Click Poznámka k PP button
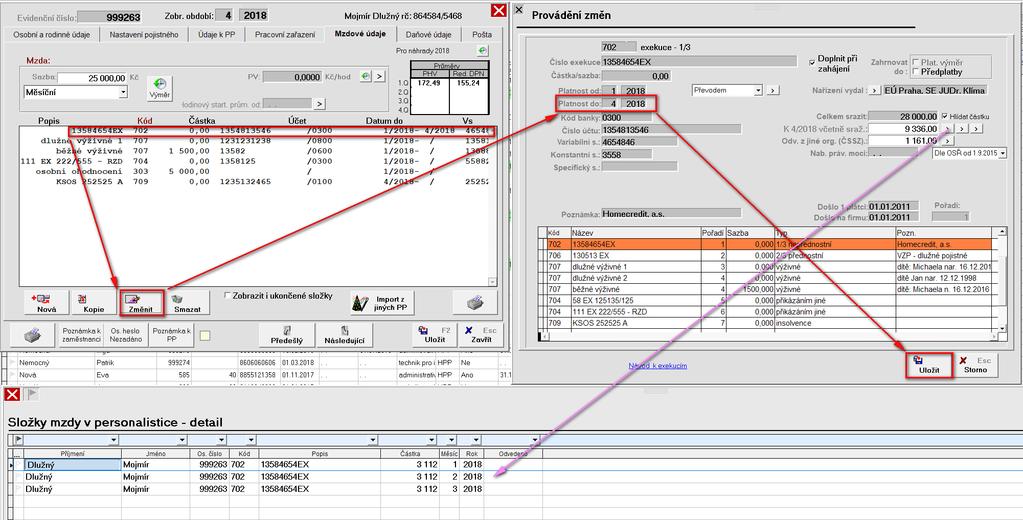 (171, 335)
